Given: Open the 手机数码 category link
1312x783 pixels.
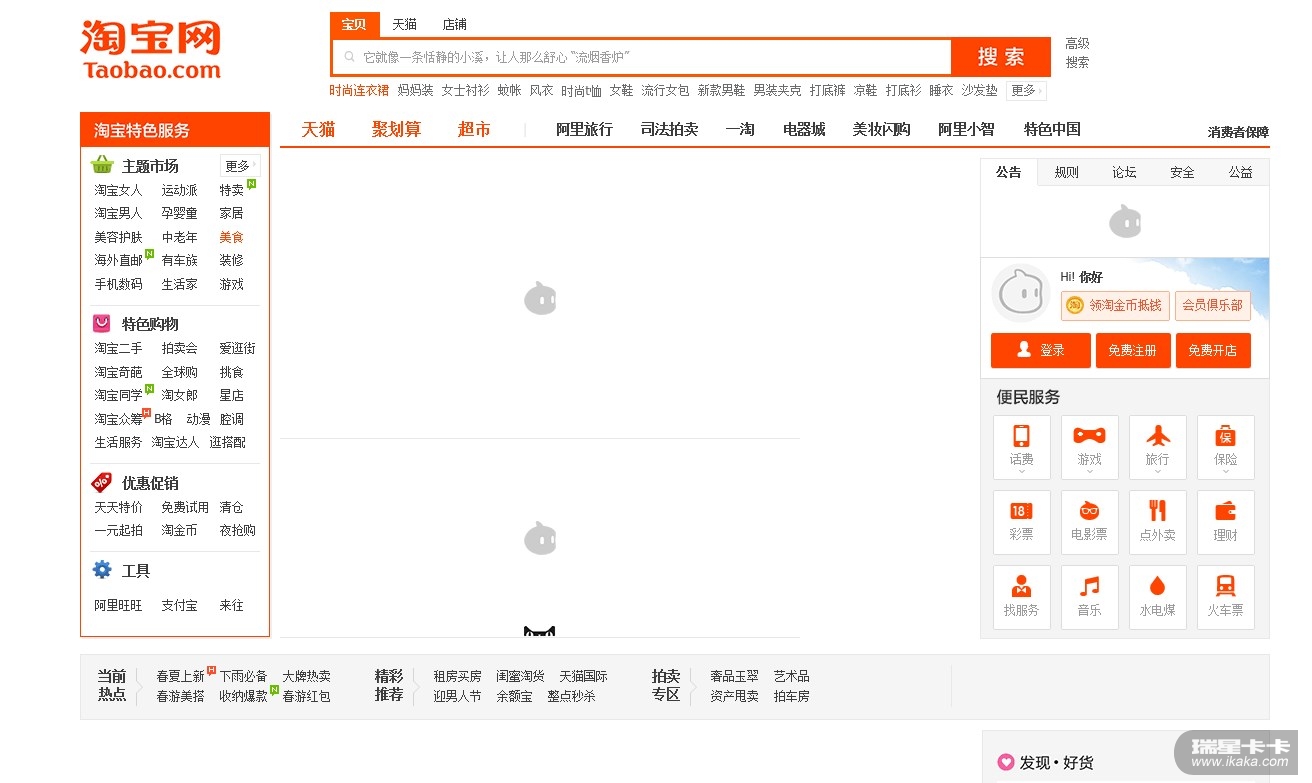Looking at the screenshot, I should (x=119, y=284).
